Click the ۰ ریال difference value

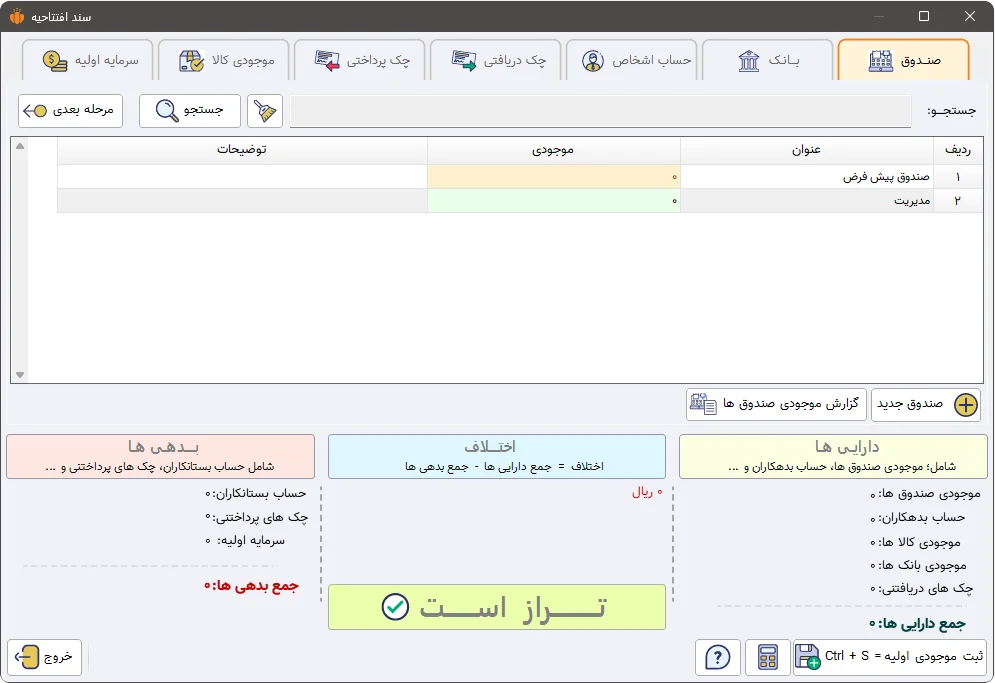tap(647, 492)
